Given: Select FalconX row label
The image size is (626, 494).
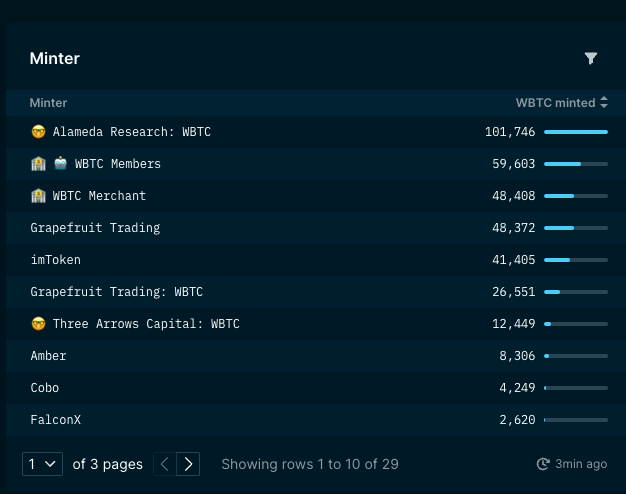Looking at the screenshot, I should tap(55, 420).
